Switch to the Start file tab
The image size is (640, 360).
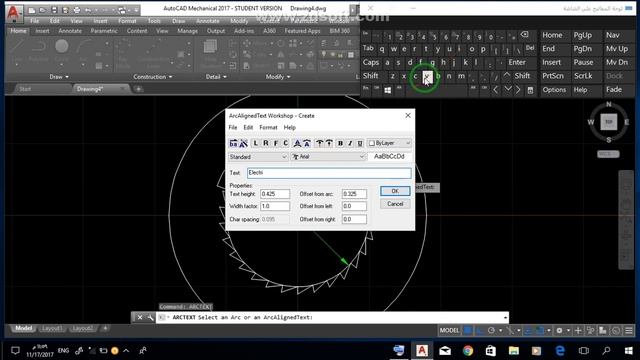tap(25, 89)
